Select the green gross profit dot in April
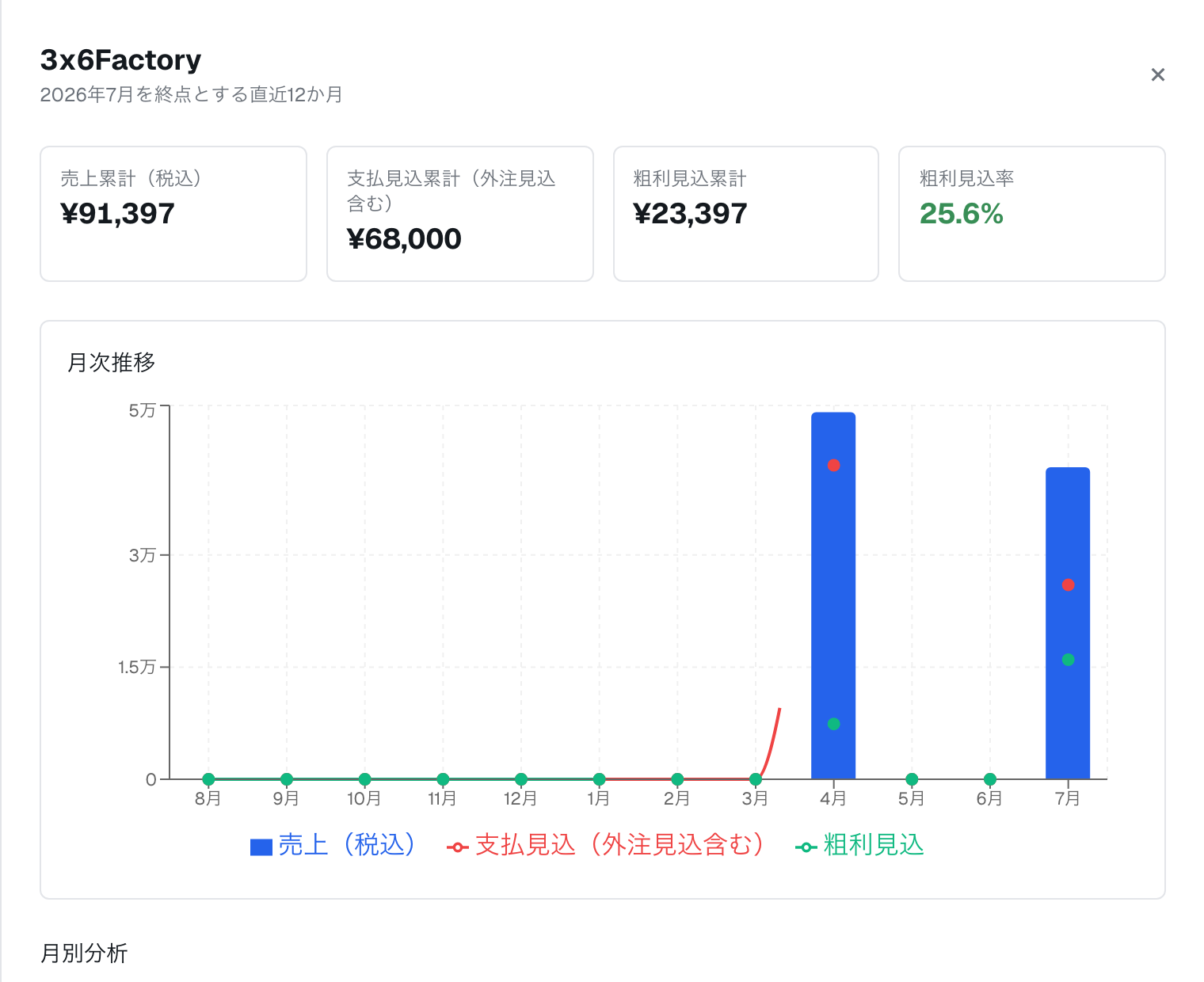This screenshot has width=1204, height=982. click(x=833, y=724)
